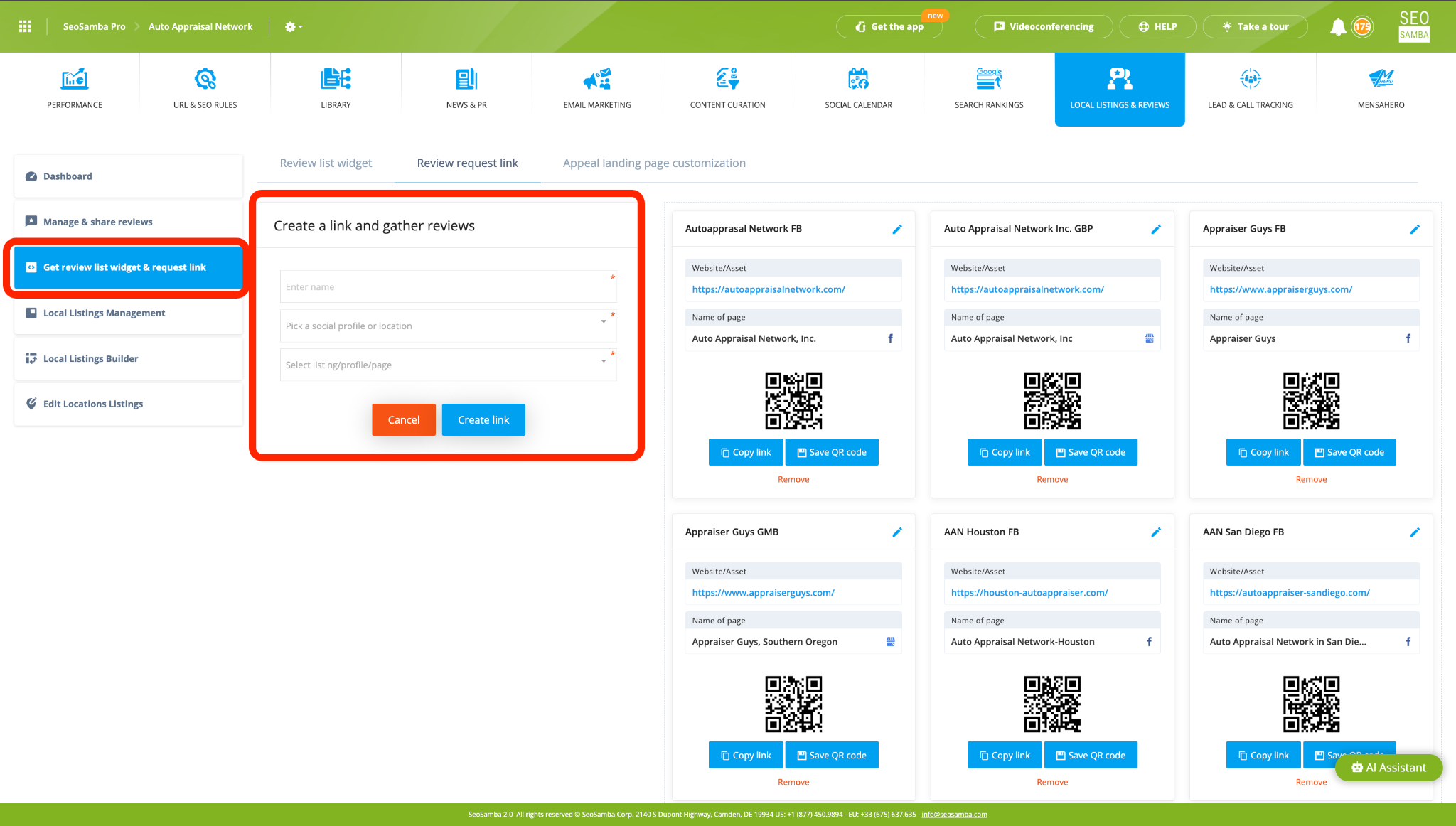Open the apps grid icon
Image resolution: width=1456 pixels, height=826 pixels.
[25, 26]
